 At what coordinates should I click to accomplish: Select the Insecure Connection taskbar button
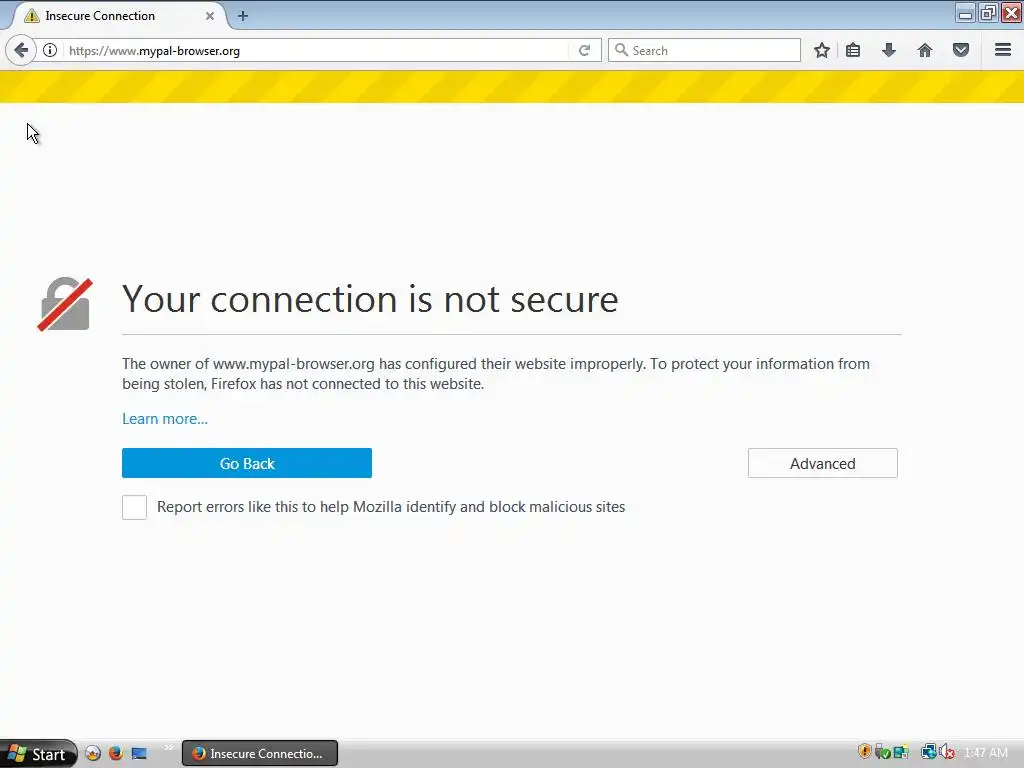259,754
